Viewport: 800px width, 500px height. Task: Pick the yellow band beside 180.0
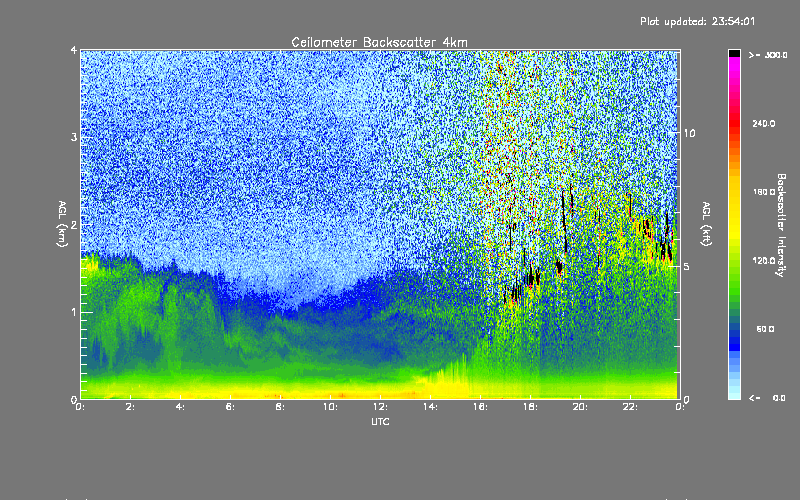734,192
